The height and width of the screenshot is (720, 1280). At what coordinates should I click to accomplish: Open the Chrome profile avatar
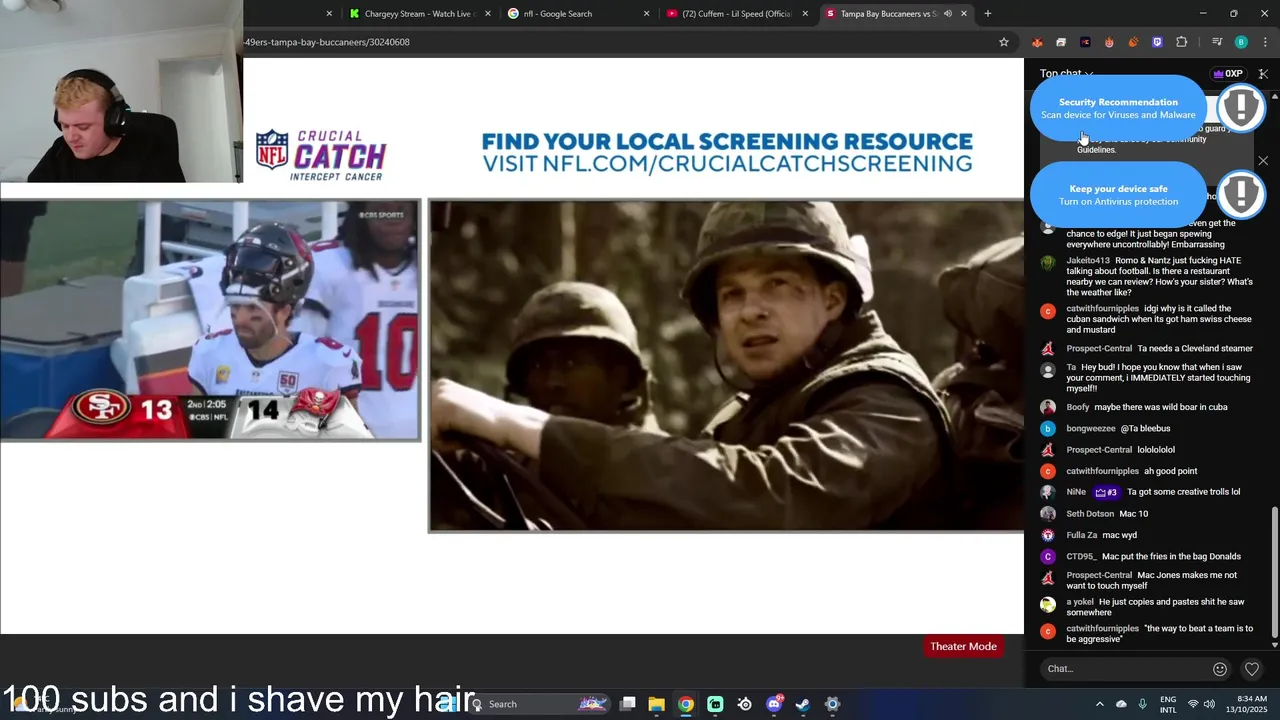pyautogui.click(x=1241, y=42)
